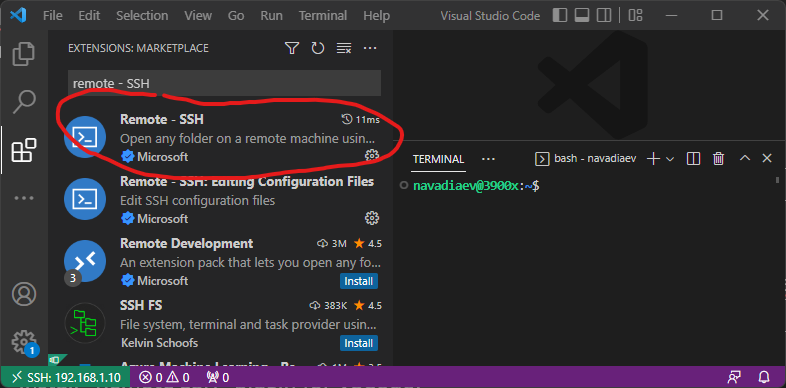Open the Edit menu
Image resolution: width=786 pixels, height=388 pixels.
[x=89, y=16]
